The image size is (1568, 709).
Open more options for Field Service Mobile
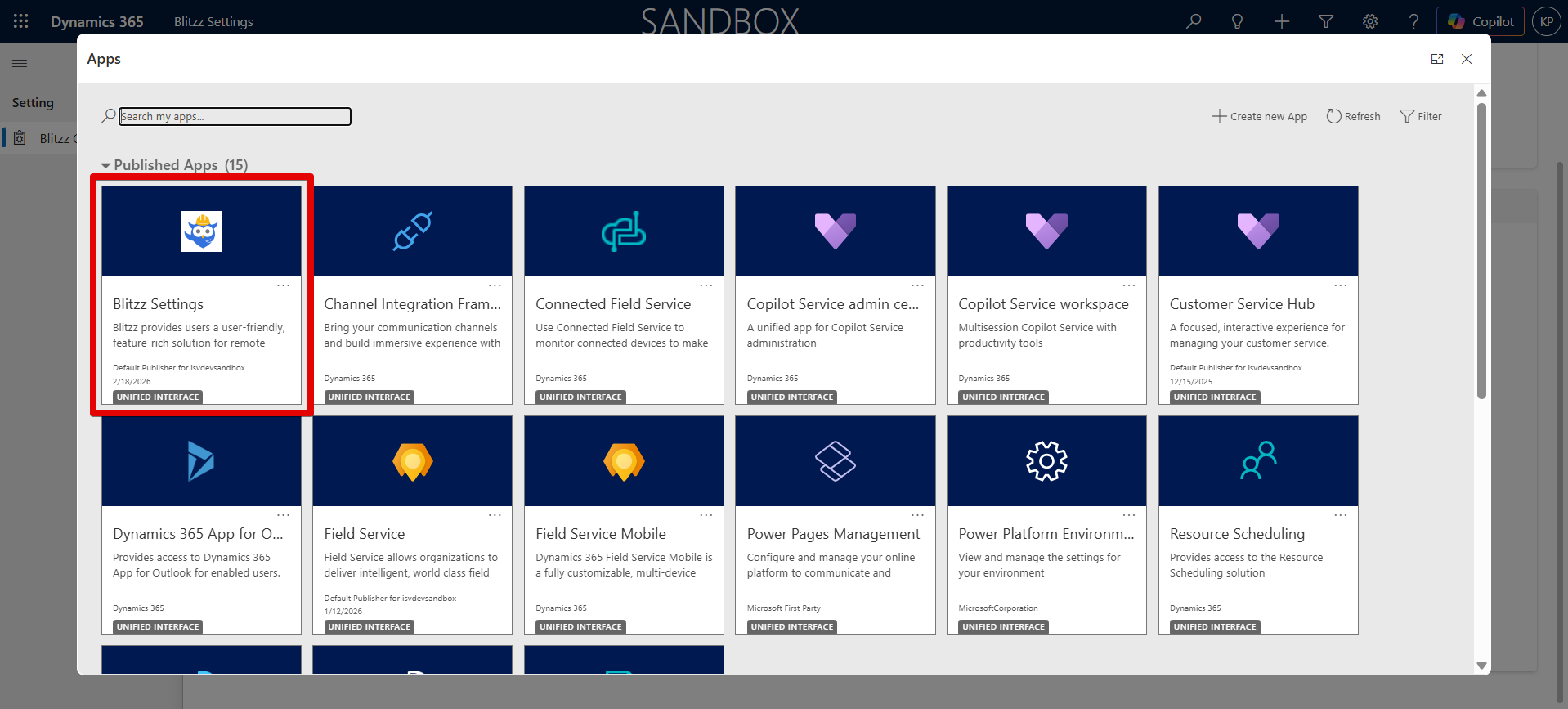pyautogui.click(x=706, y=515)
